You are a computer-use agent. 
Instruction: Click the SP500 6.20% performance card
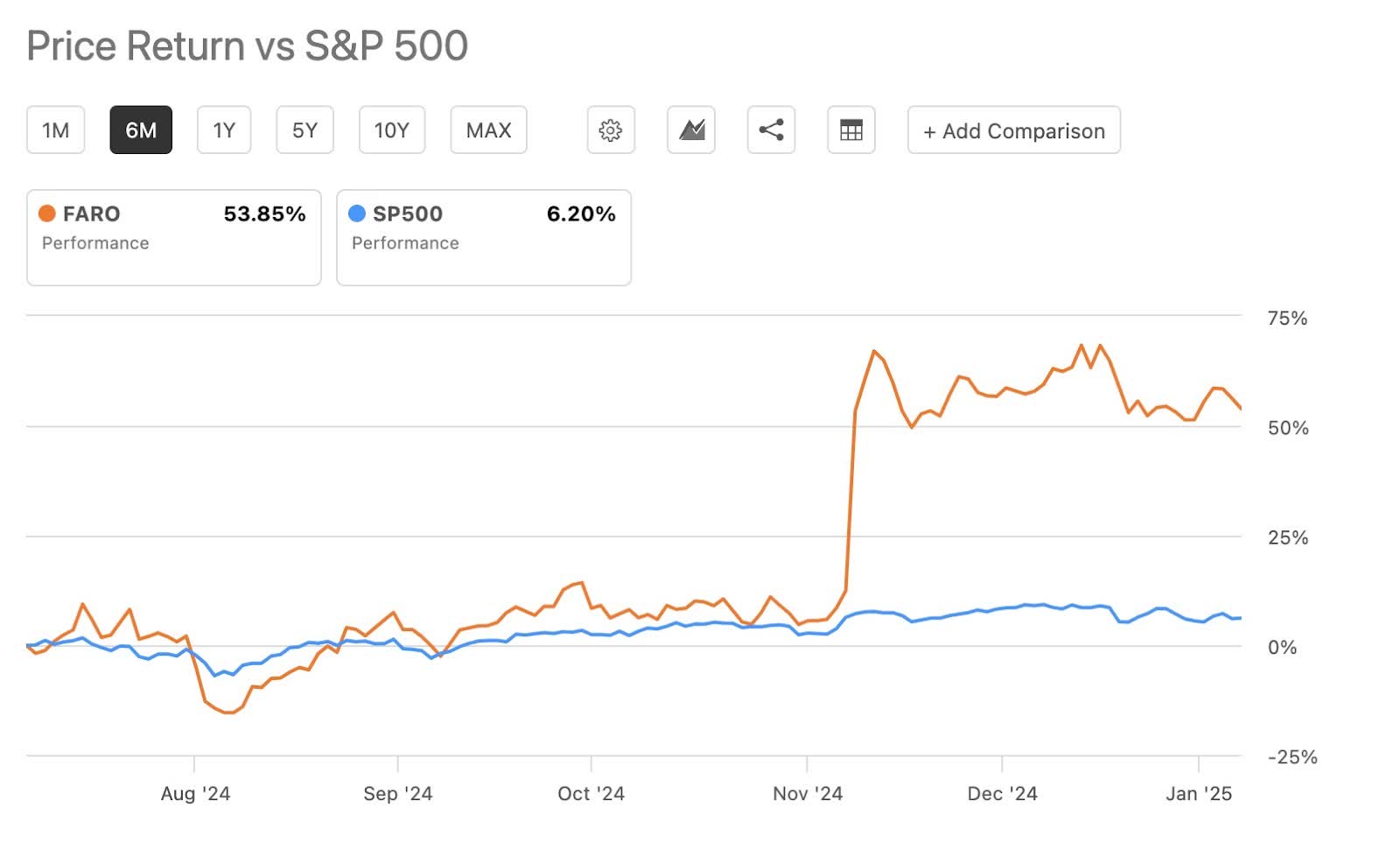pyautogui.click(x=483, y=237)
